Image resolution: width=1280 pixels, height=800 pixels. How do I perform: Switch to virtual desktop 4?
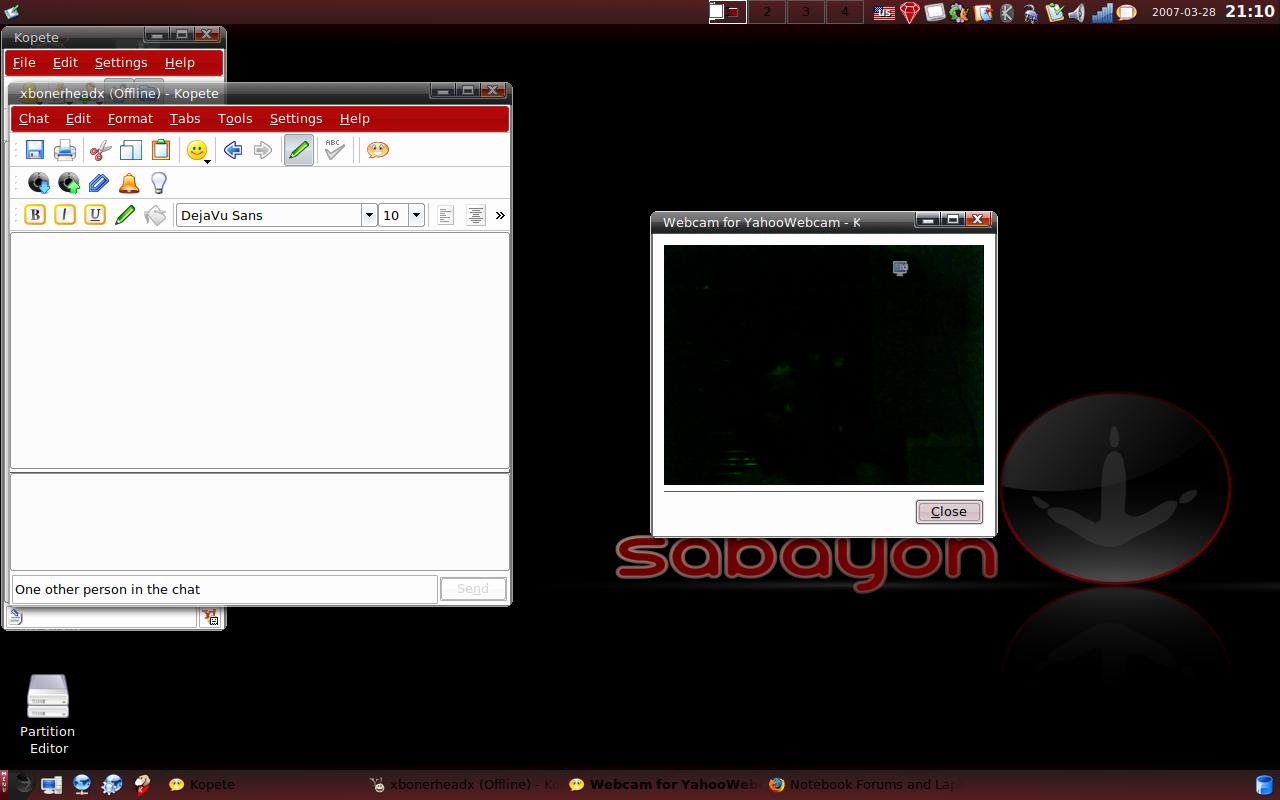point(845,12)
